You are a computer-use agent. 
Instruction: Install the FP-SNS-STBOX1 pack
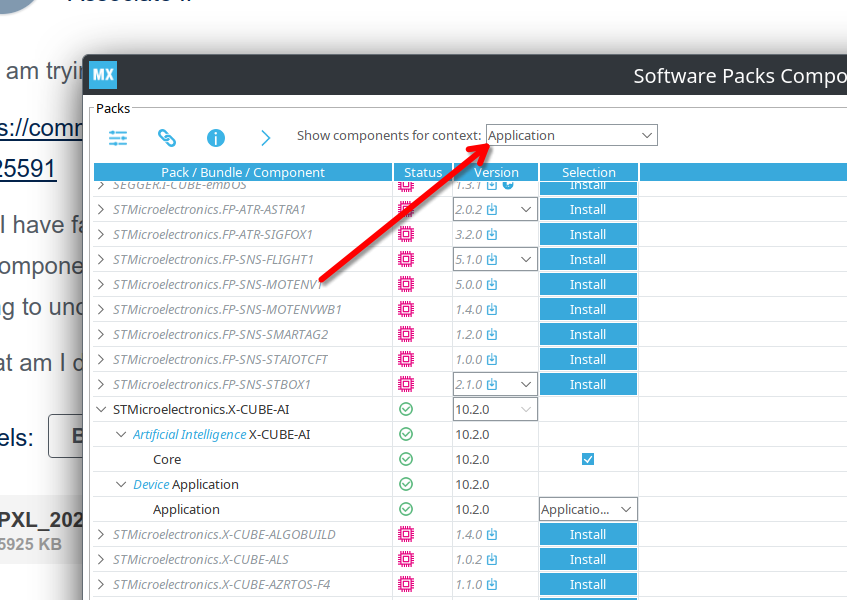[588, 384]
